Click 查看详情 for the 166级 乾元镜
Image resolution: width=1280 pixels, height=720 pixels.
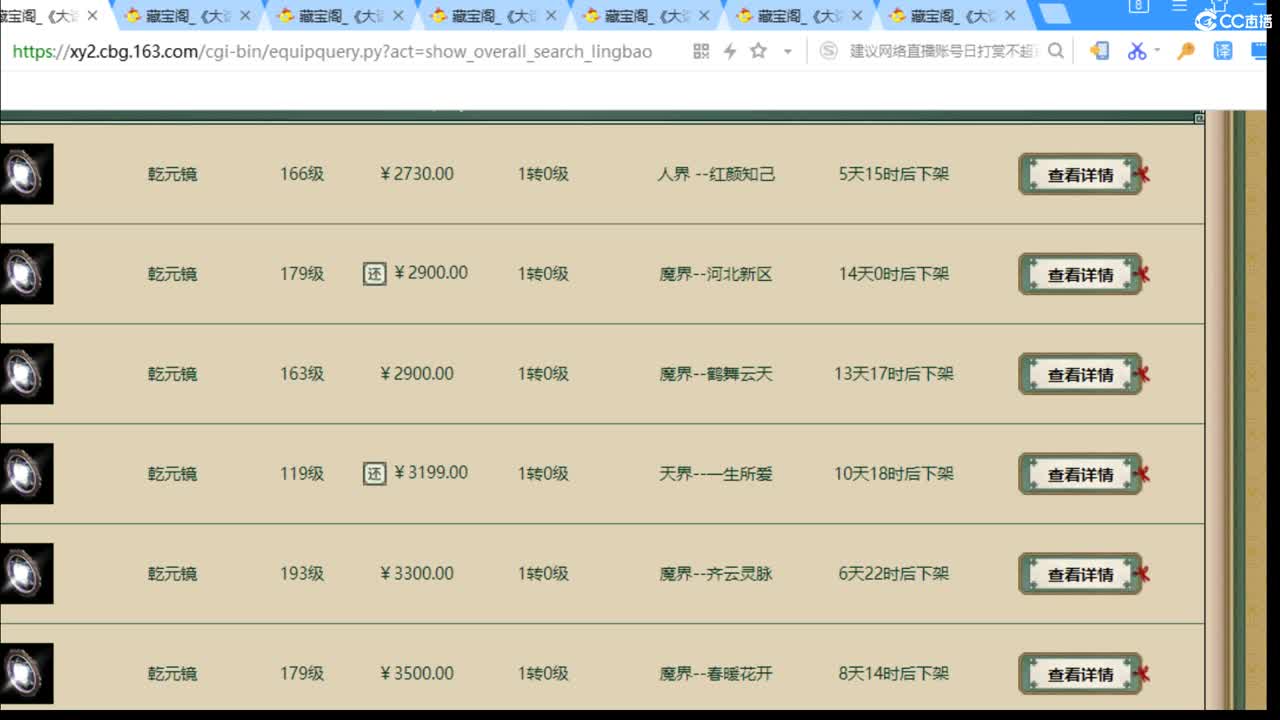(x=1080, y=174)
